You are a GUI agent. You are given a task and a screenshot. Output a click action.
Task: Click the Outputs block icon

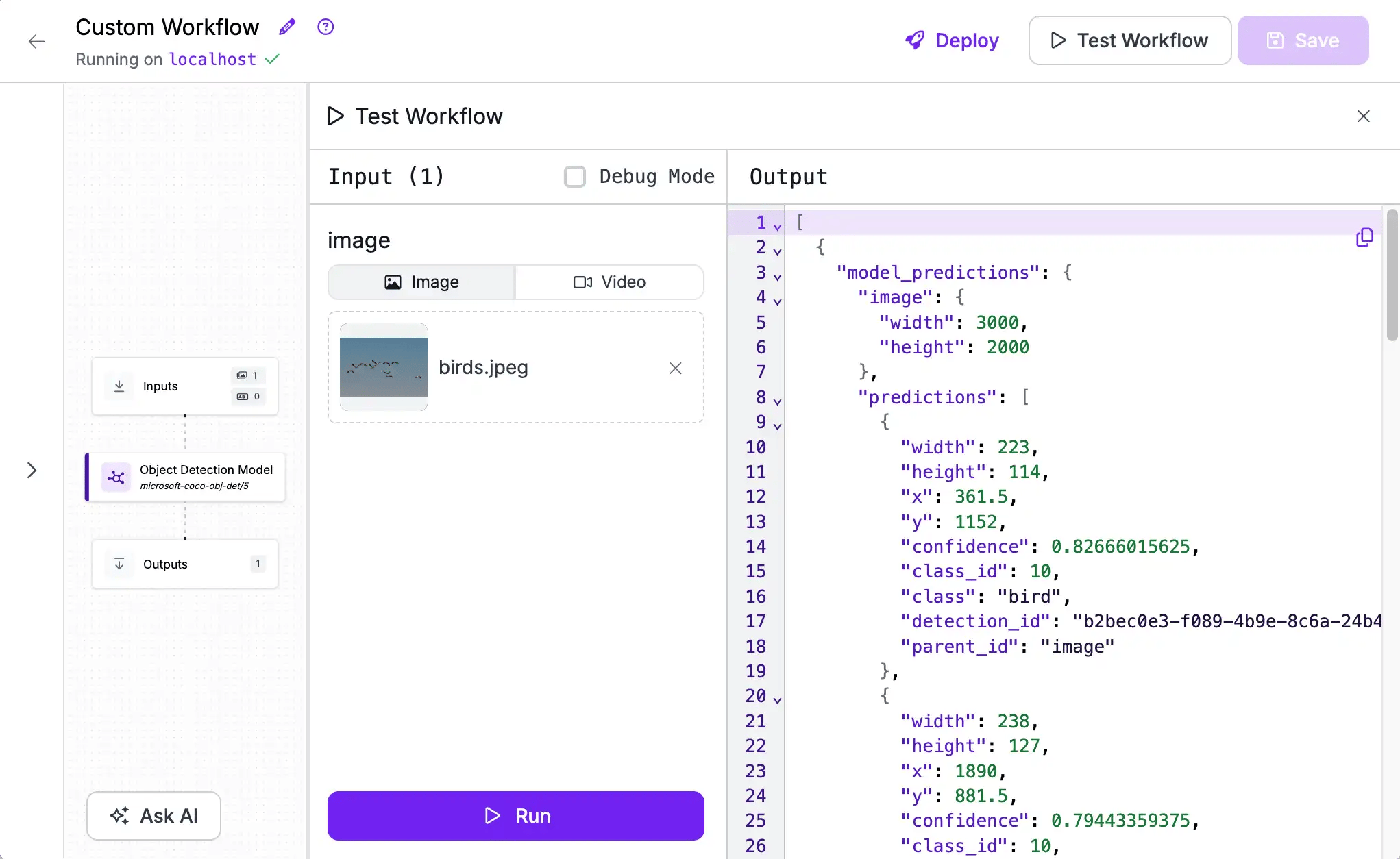click(x=119, y=564)
